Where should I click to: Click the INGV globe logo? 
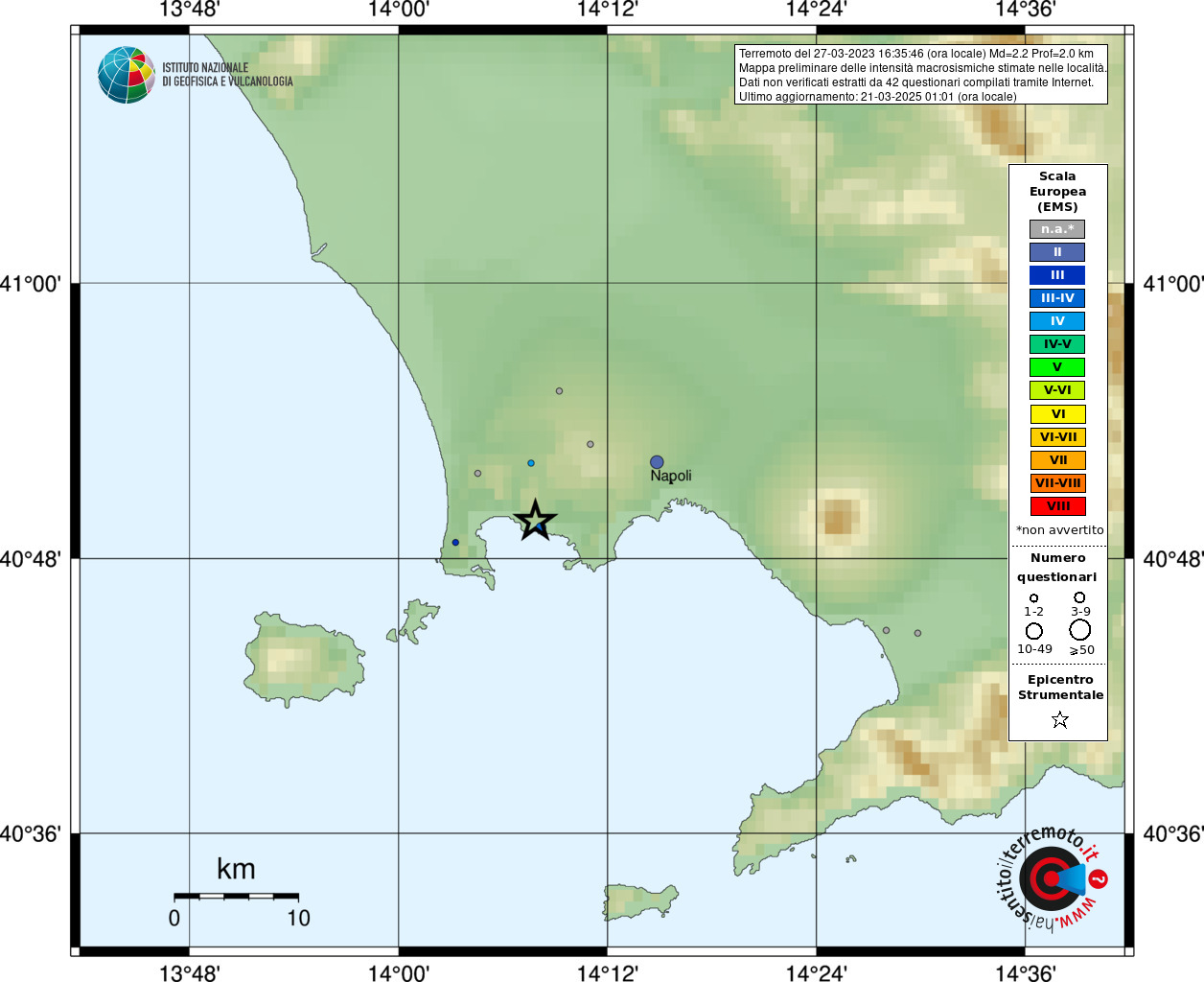(127, 75)
